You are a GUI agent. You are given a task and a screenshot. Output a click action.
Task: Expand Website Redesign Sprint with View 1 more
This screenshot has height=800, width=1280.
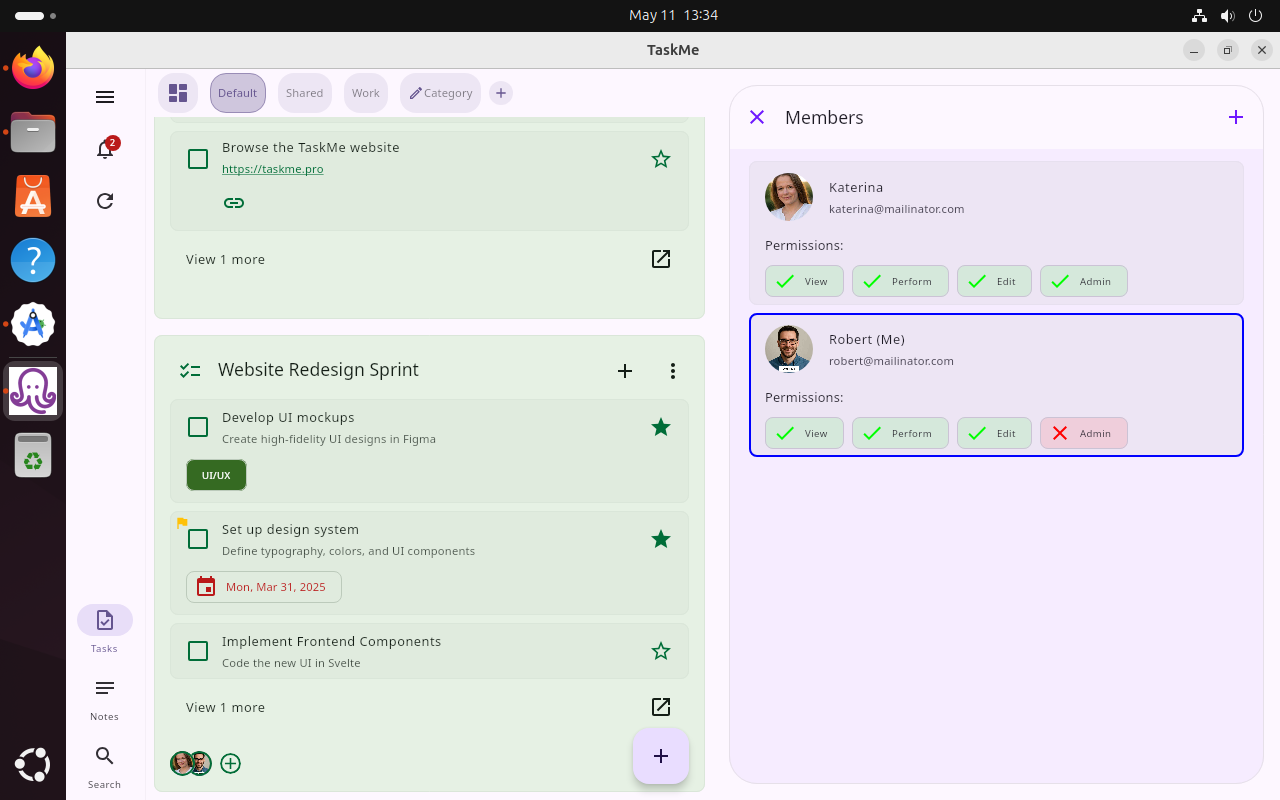(x=225, y=707)
